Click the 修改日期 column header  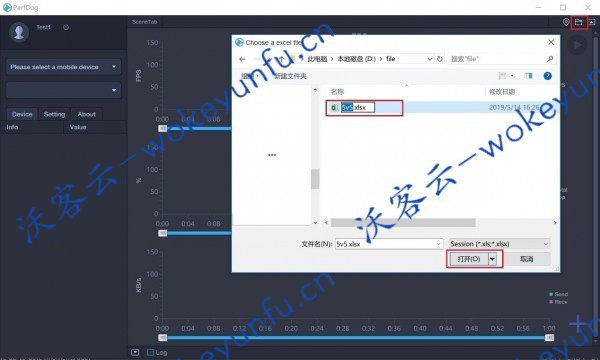pyautogui.click(x=502, y=91)
